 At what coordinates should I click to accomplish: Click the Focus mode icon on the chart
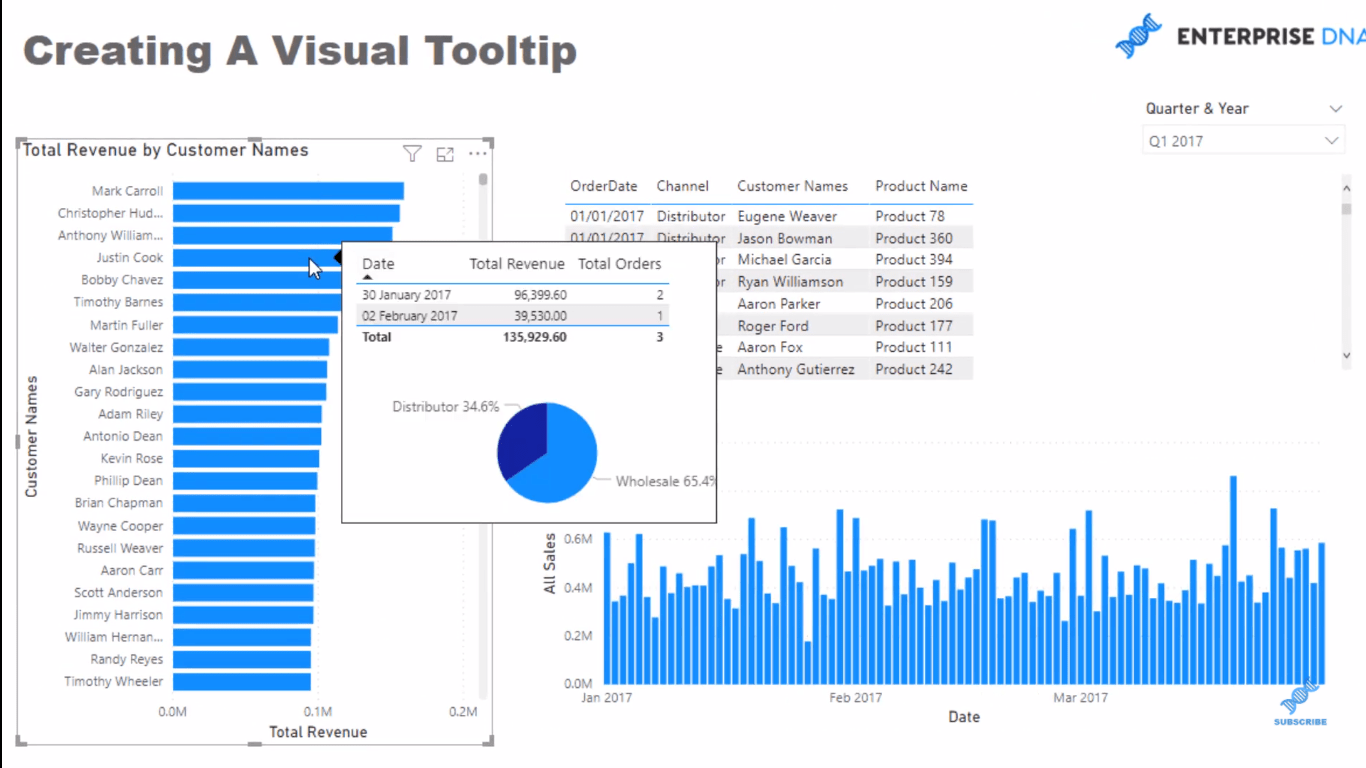click(445, 154)
